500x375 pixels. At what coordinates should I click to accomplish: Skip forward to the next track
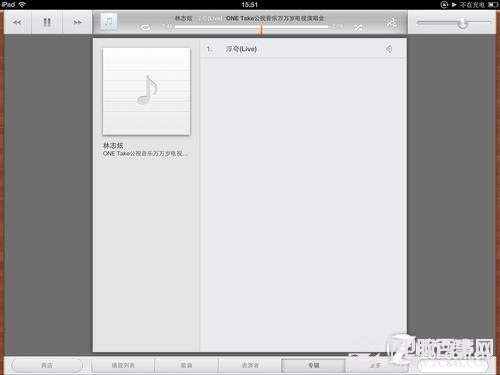point(77,22)
